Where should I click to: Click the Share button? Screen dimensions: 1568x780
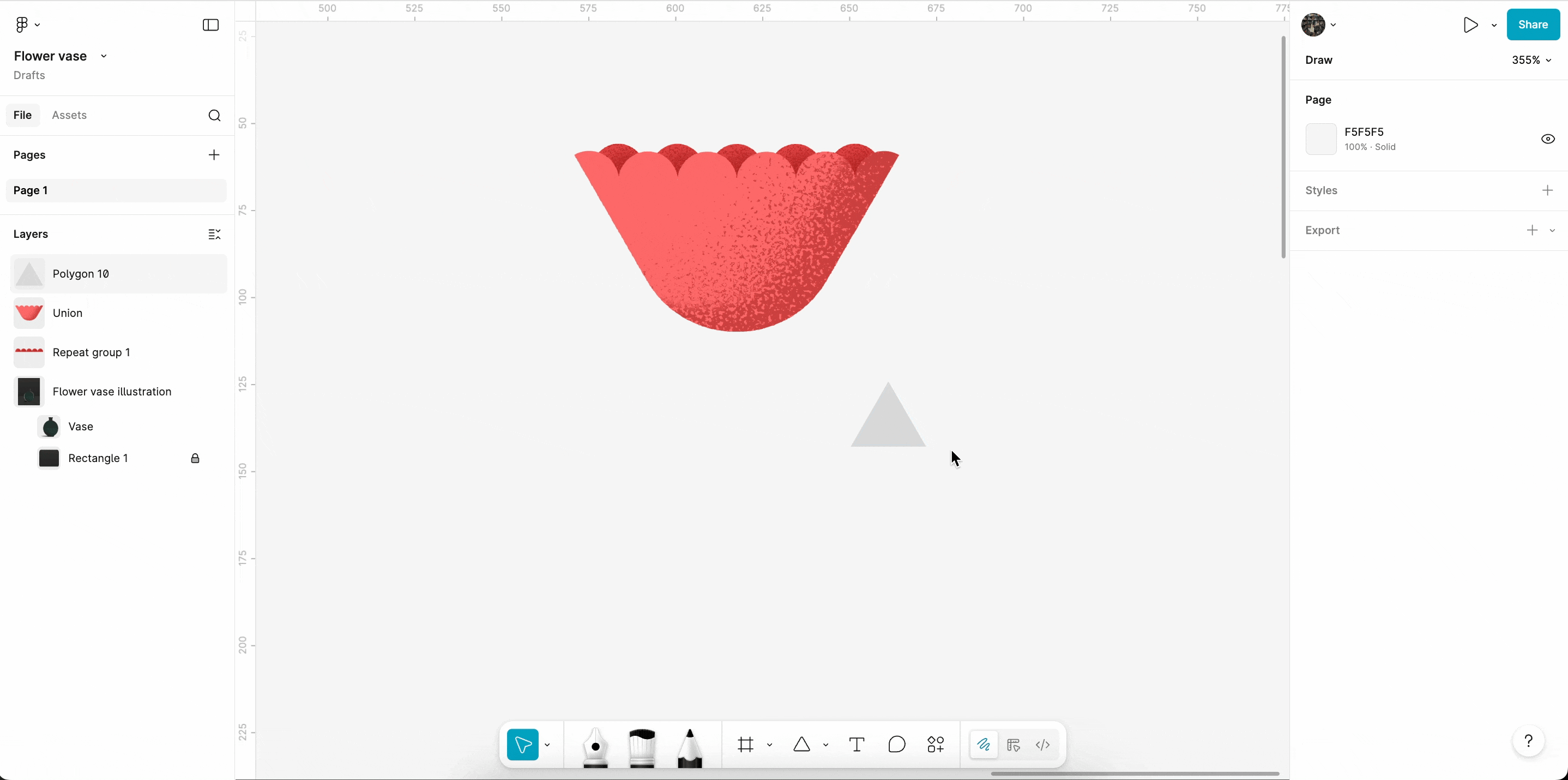pos(1532,25)
